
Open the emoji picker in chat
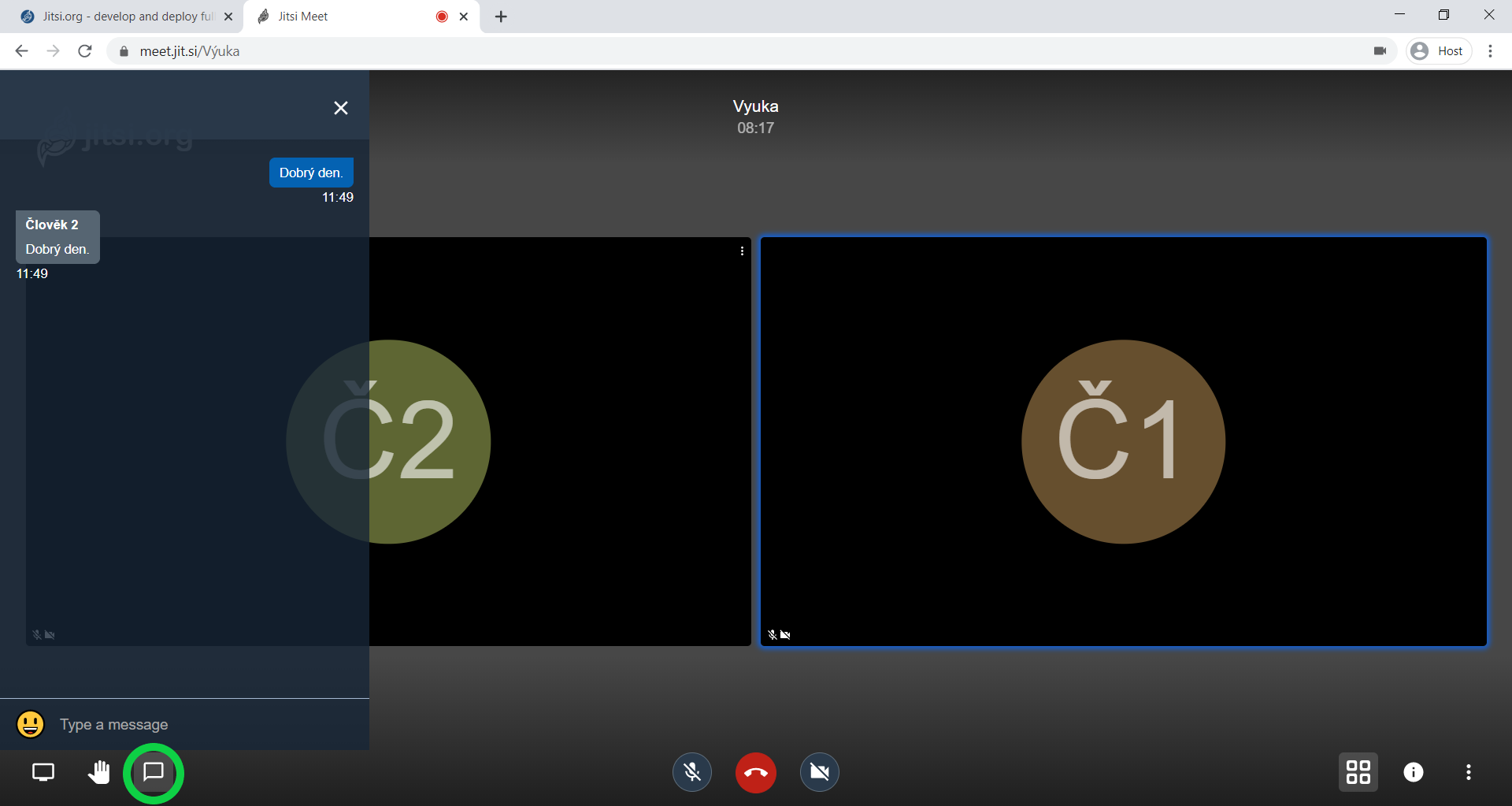coord(31,724)
